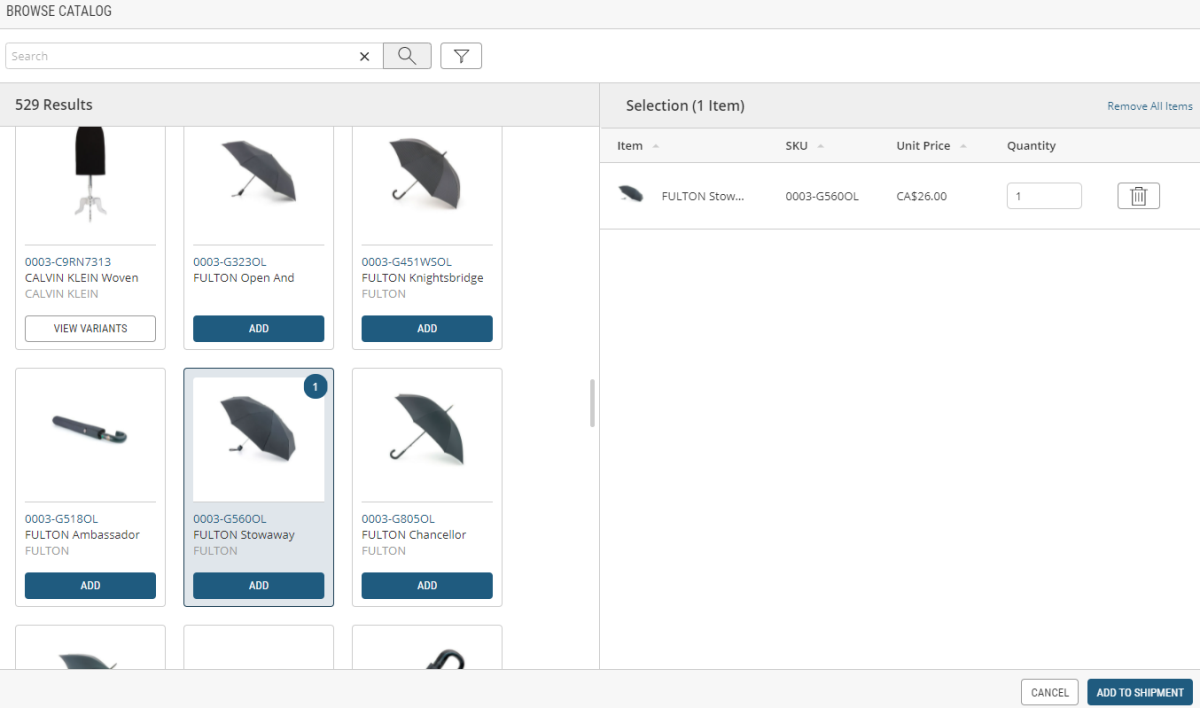Sort selection by SKU column arrow
This screenshot has width=1200, height=708.
click(x=820, y=146)
